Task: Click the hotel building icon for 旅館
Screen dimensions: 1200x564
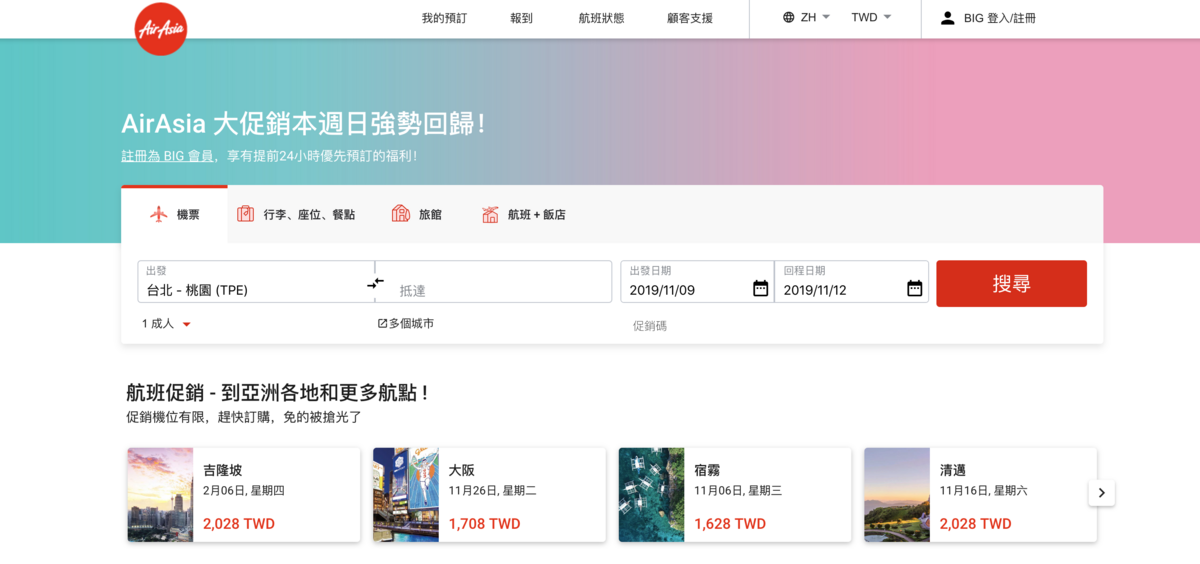Action: tap(401, 214)
